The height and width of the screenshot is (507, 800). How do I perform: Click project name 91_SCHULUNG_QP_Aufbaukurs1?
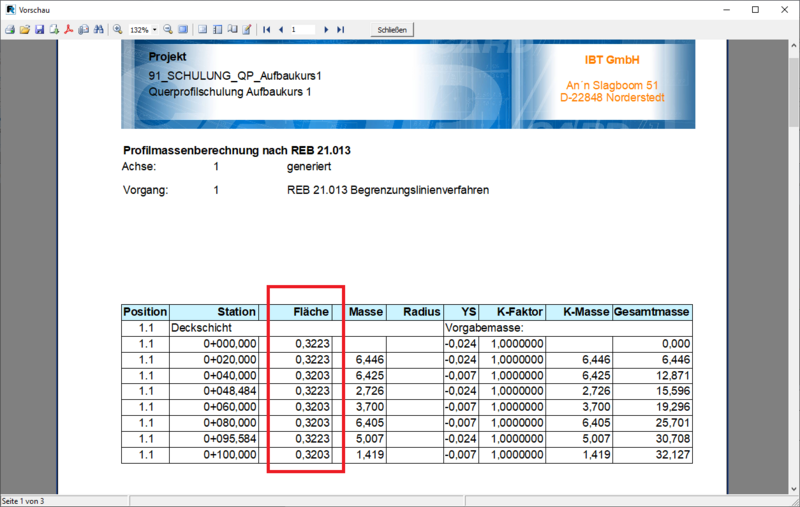235,76
